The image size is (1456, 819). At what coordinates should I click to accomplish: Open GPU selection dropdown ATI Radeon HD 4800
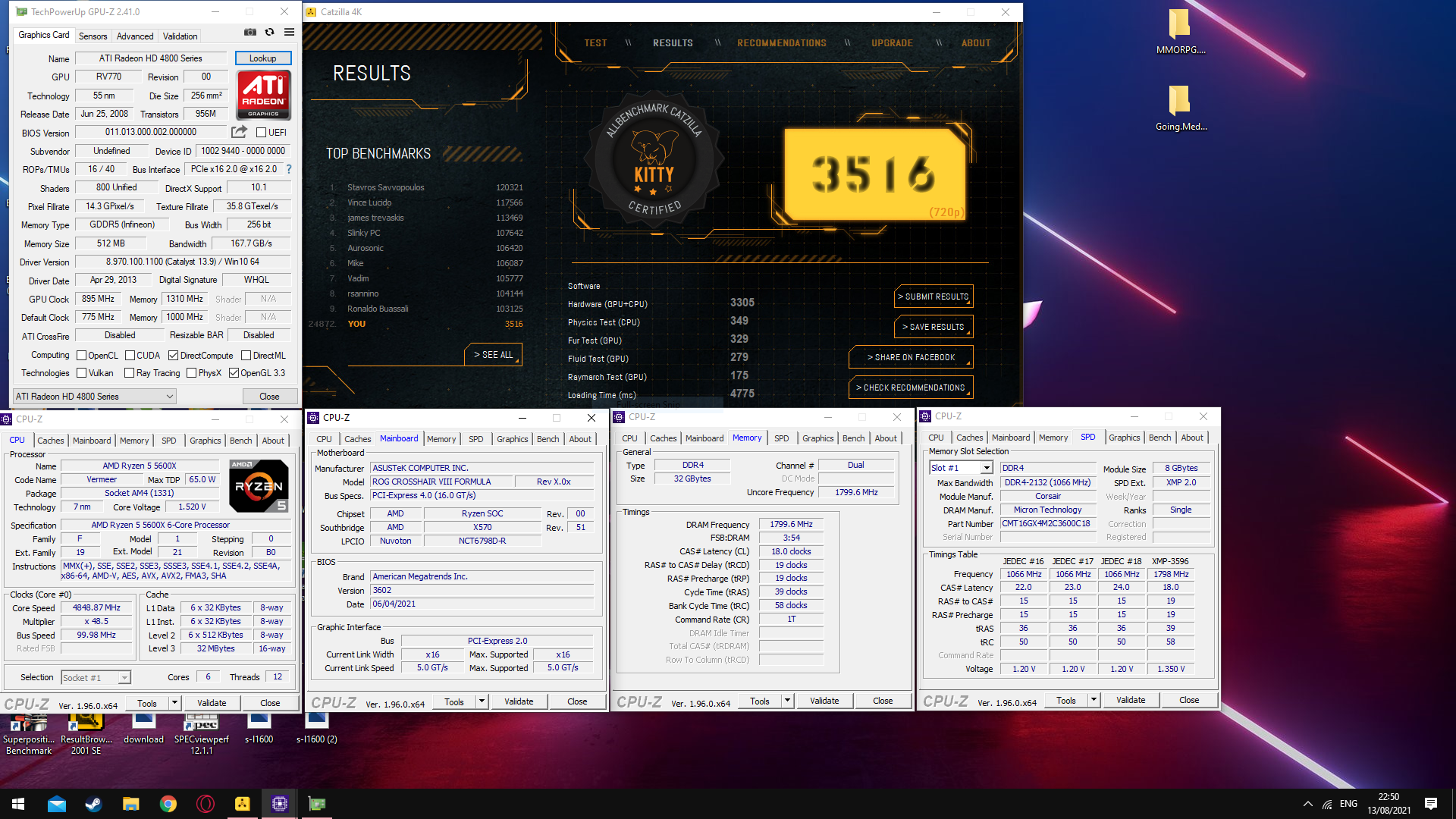[95, 397]
